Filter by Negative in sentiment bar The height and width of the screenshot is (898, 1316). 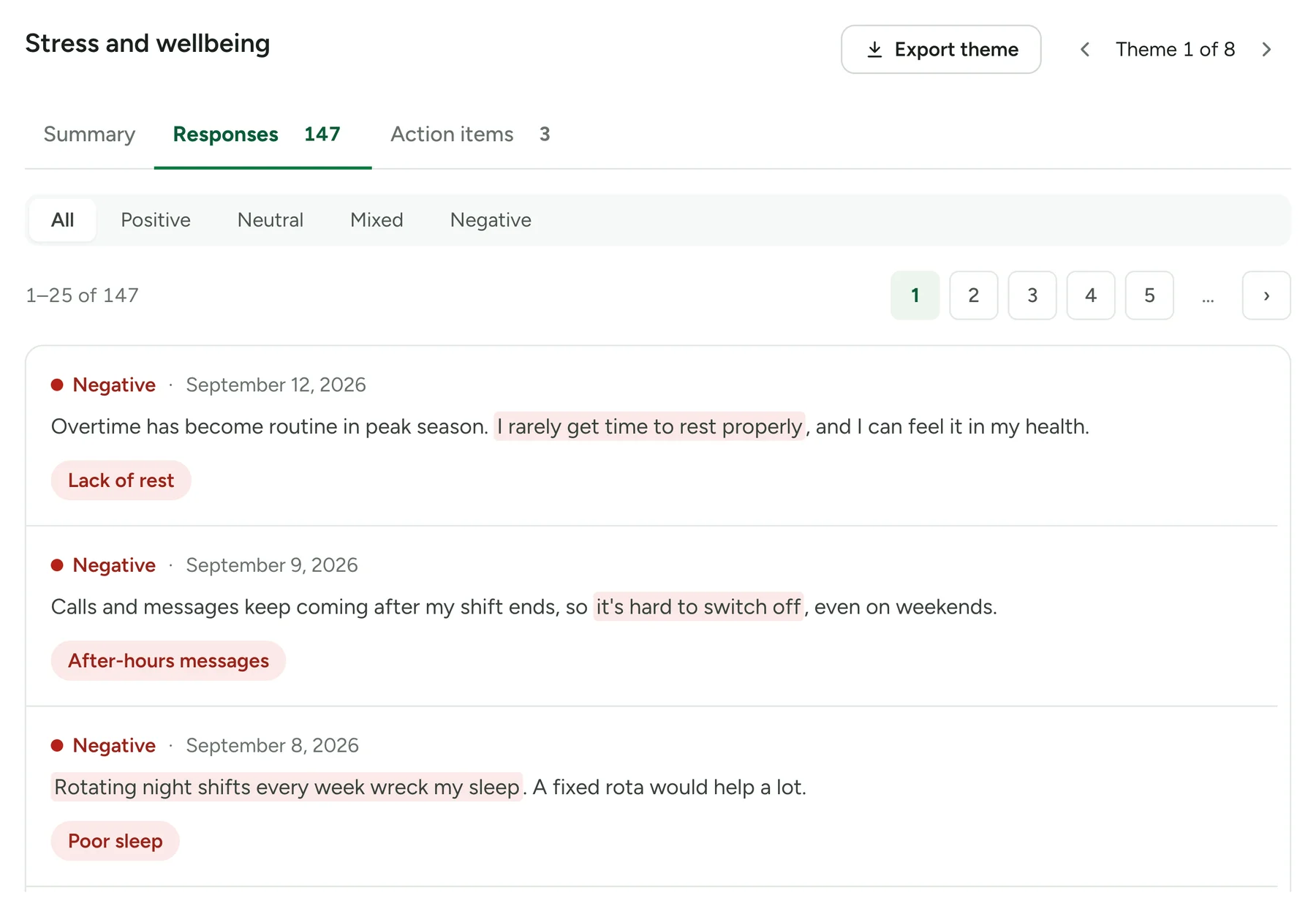pos(491,220)
